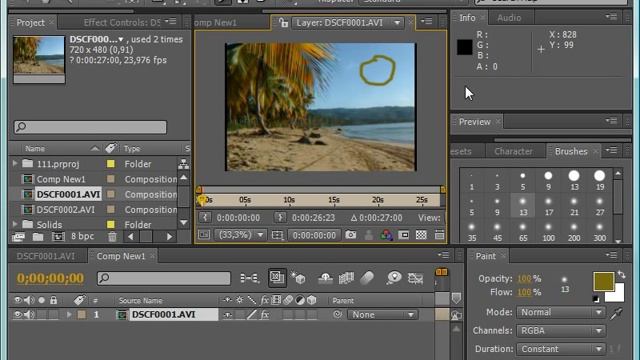640x360 pixels.
Task: Create a new folder in Project panel
Action: point(38,236)
